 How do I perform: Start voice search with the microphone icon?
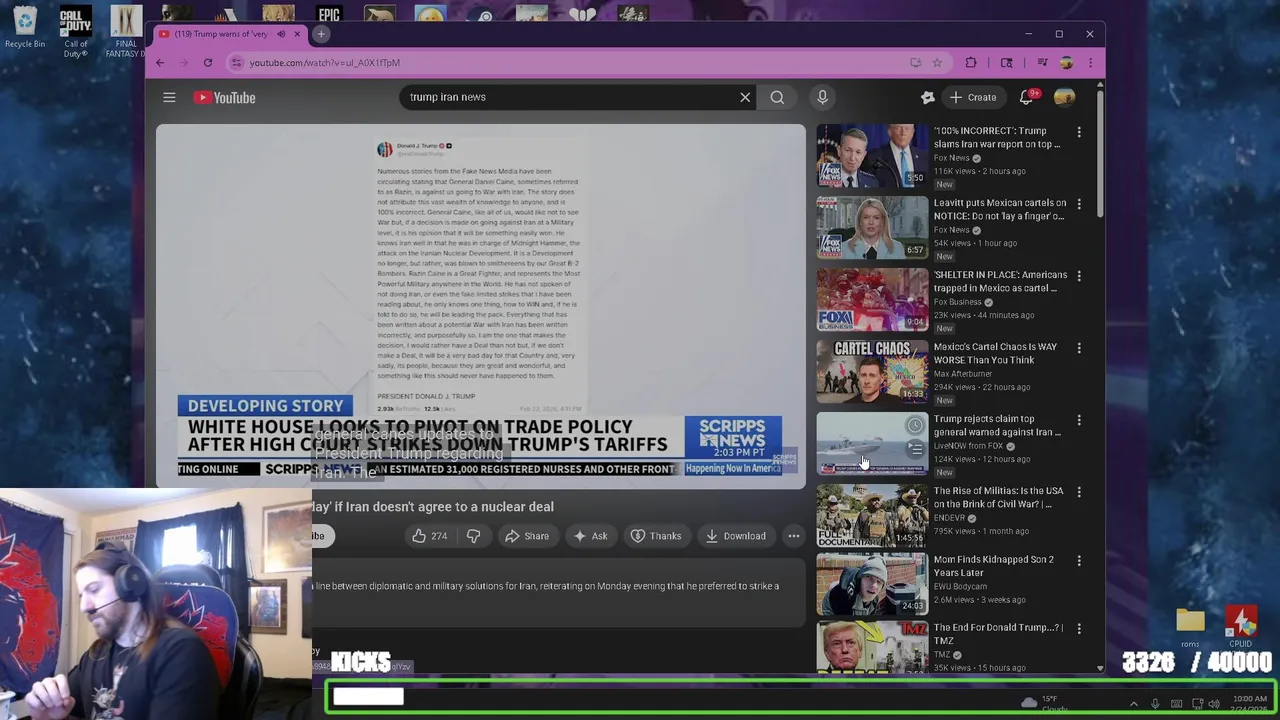tap(822, 97)
